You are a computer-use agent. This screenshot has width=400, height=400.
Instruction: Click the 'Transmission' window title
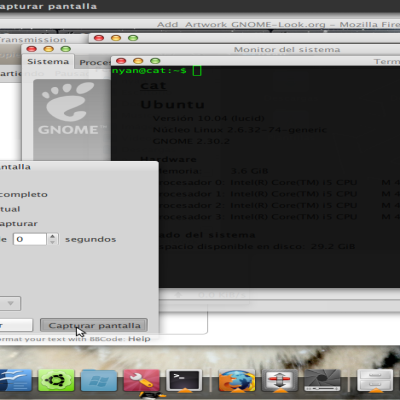point(33,39)
